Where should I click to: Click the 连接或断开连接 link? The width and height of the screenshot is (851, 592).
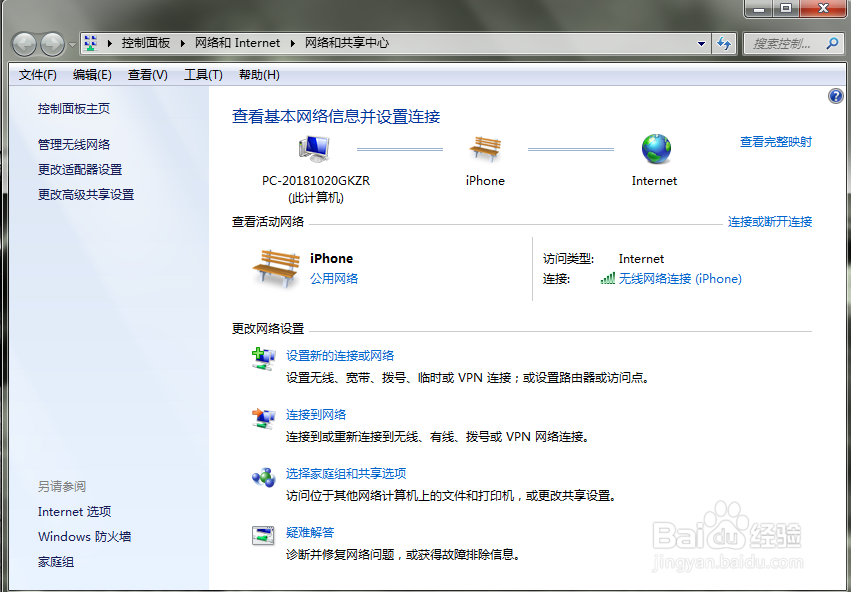tap(770, 221)
